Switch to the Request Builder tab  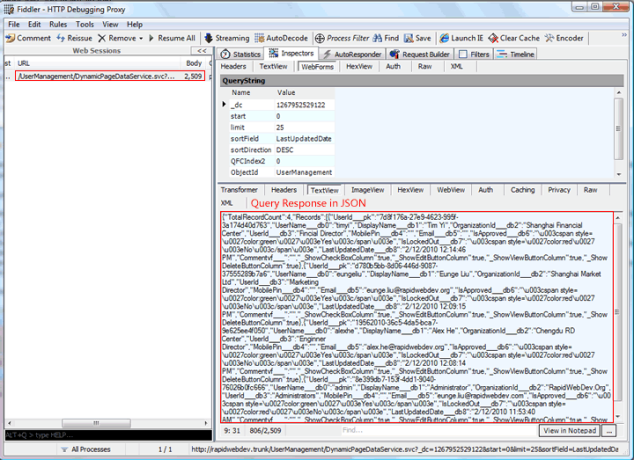(420, 54)
